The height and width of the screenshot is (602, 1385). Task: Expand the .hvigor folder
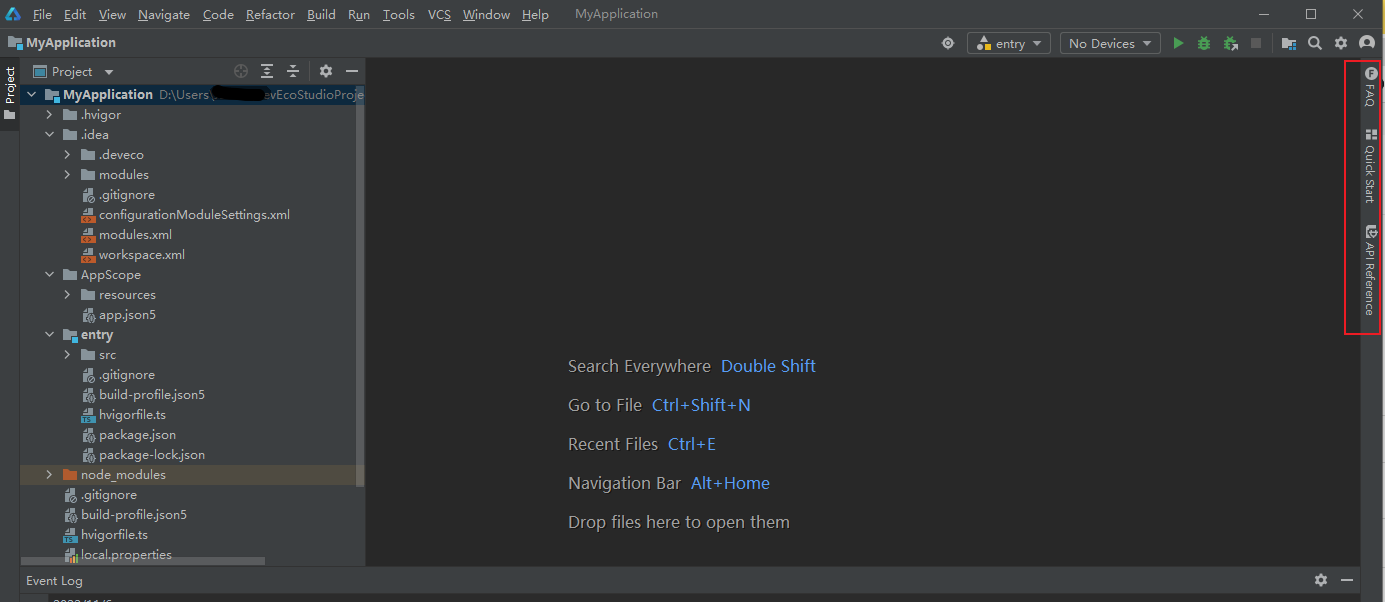click(49, 115)
